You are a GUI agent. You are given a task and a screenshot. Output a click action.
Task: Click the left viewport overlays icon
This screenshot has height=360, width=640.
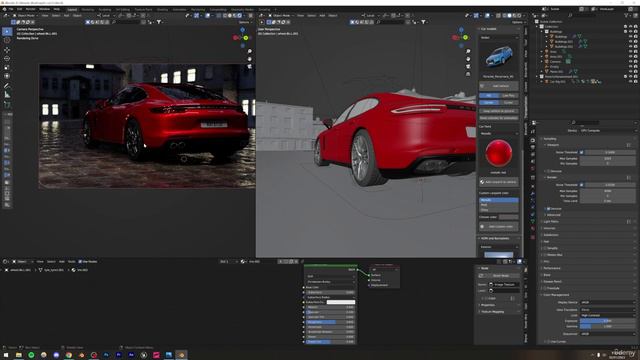pos(208,16)
